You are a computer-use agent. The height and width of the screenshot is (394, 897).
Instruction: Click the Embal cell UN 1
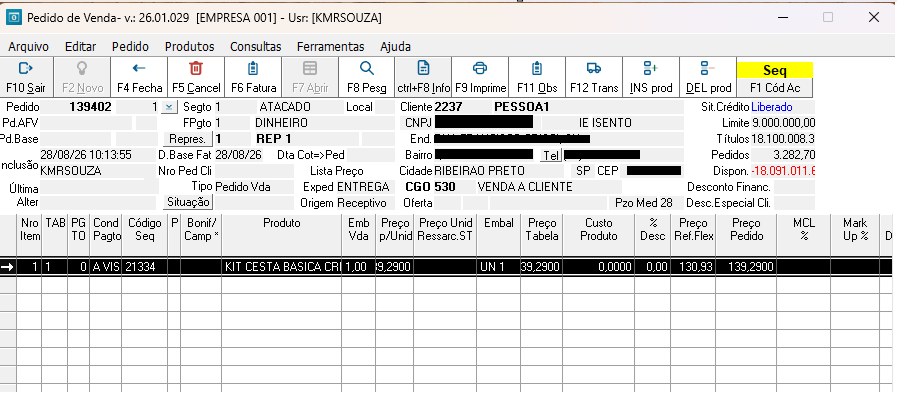[498, 266]
